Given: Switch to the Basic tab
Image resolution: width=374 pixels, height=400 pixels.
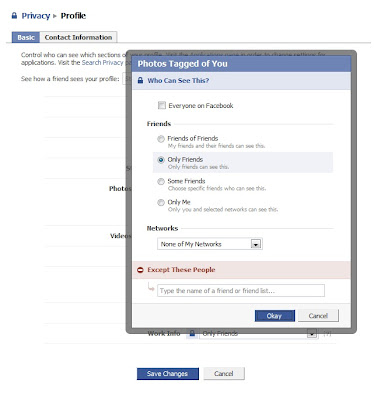Looking at the screenshot, I should click(x=26, y=37).
